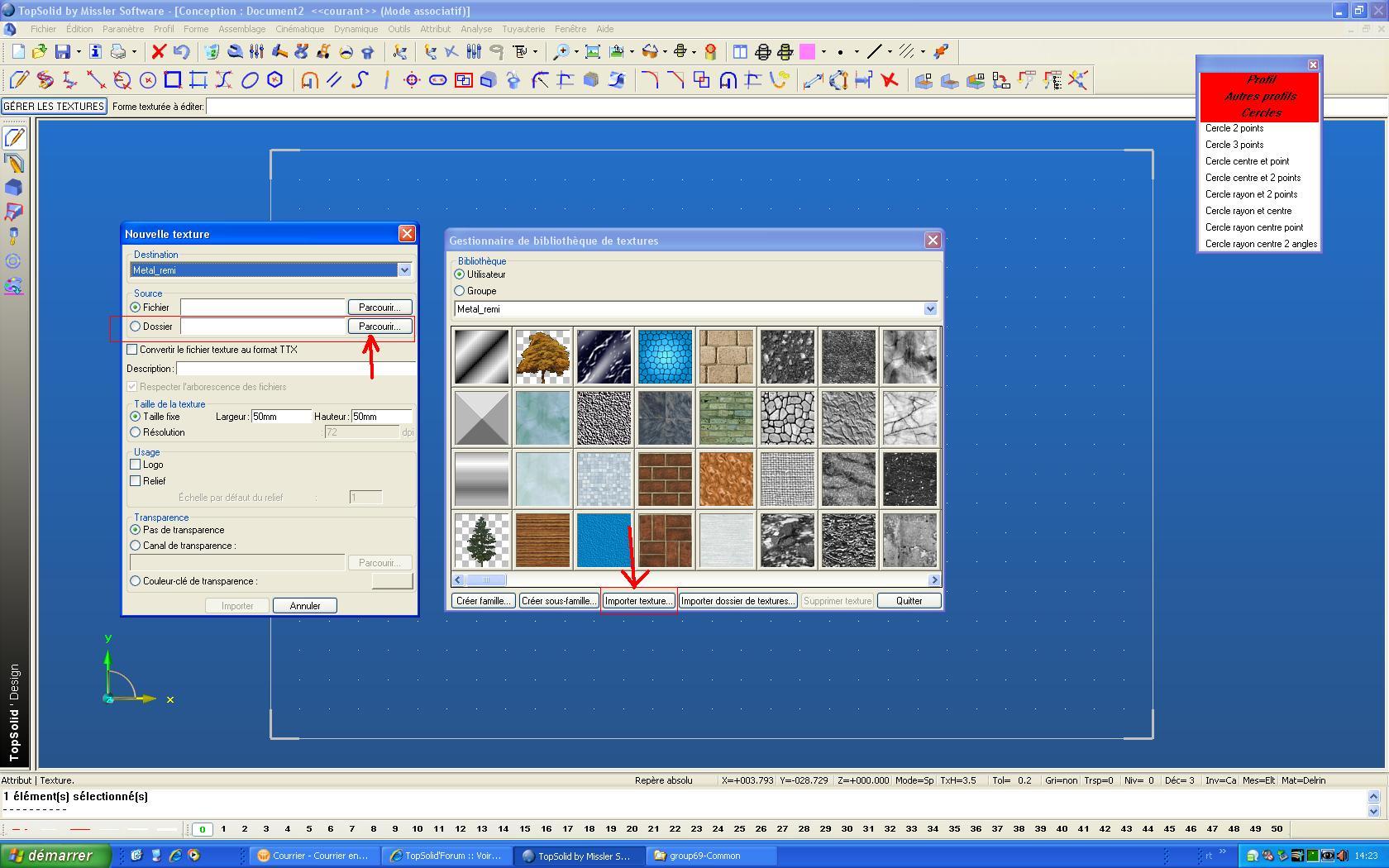Screen dimensions: 1389x868
Task: Select the ellipse profile tool
Action: click(250, 80)
